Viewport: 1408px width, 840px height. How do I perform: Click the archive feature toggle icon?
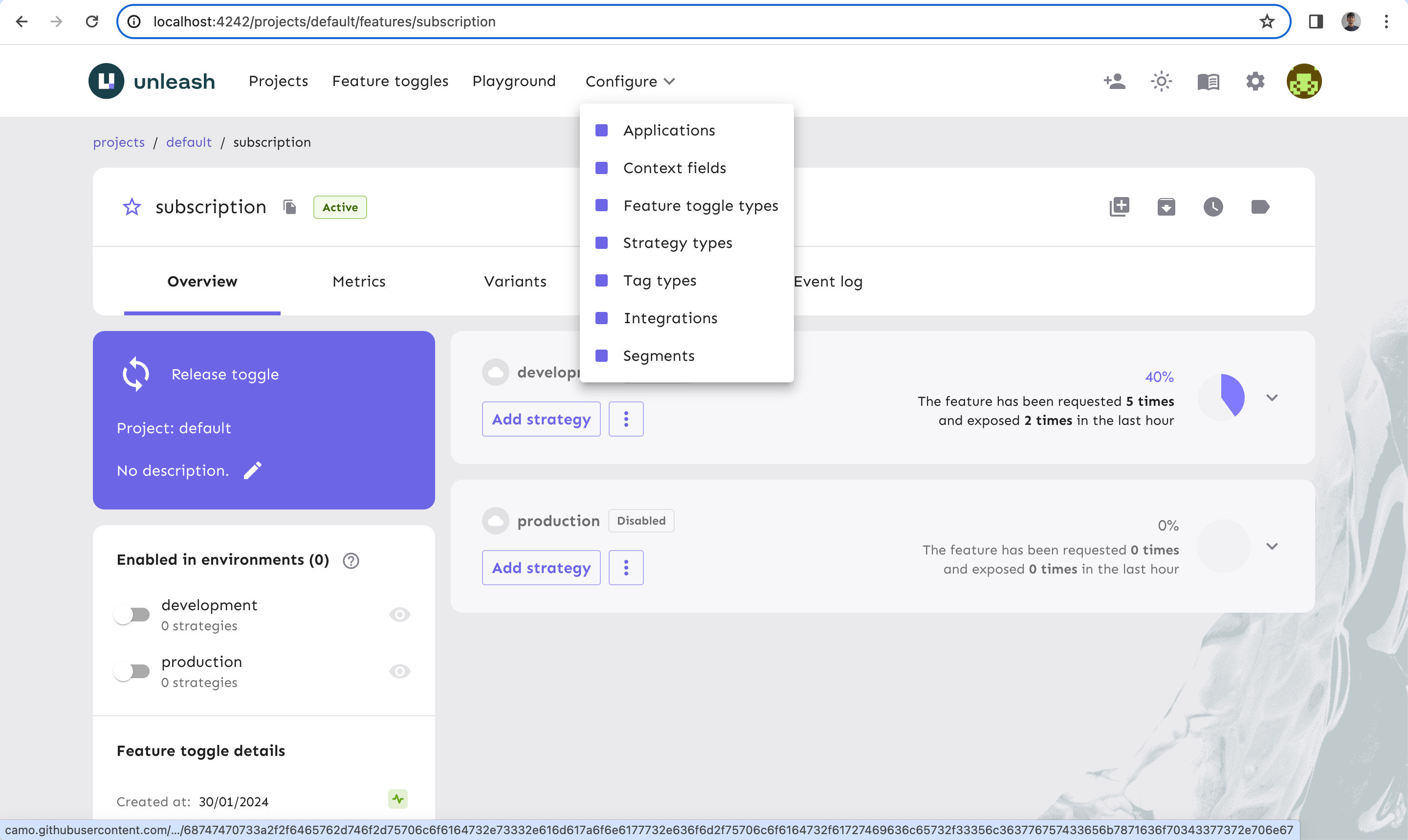(x=1166, y=207)
